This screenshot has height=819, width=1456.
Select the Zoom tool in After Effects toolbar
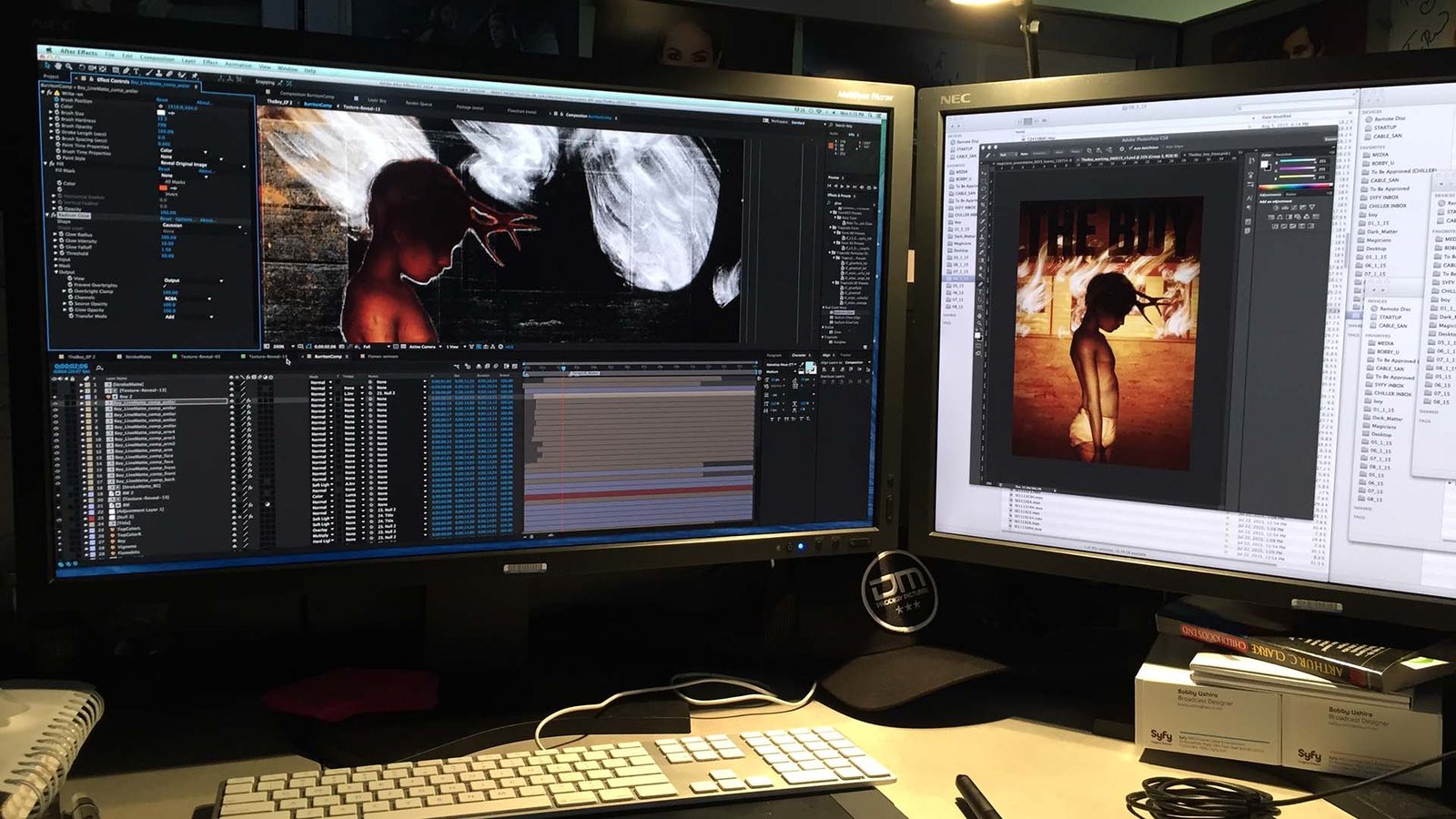pos(68,66)
